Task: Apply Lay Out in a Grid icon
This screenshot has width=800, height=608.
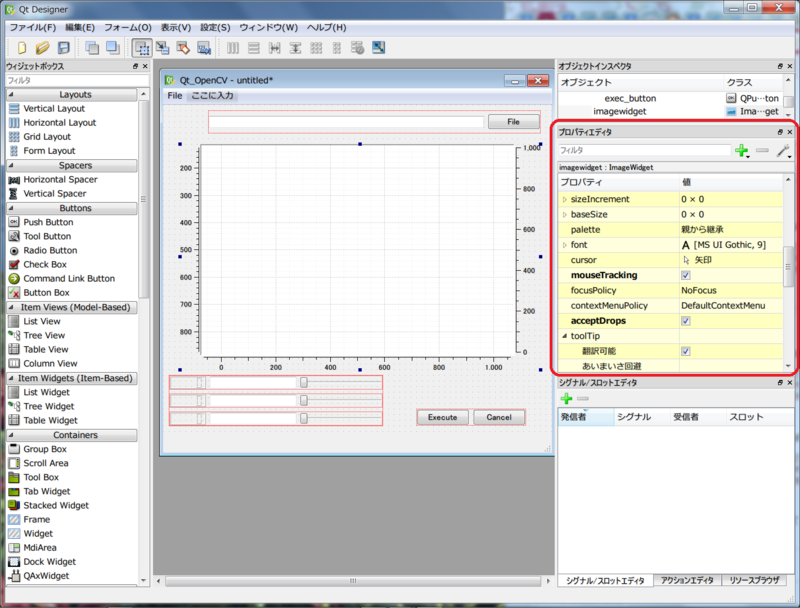Action: (316, 48)
